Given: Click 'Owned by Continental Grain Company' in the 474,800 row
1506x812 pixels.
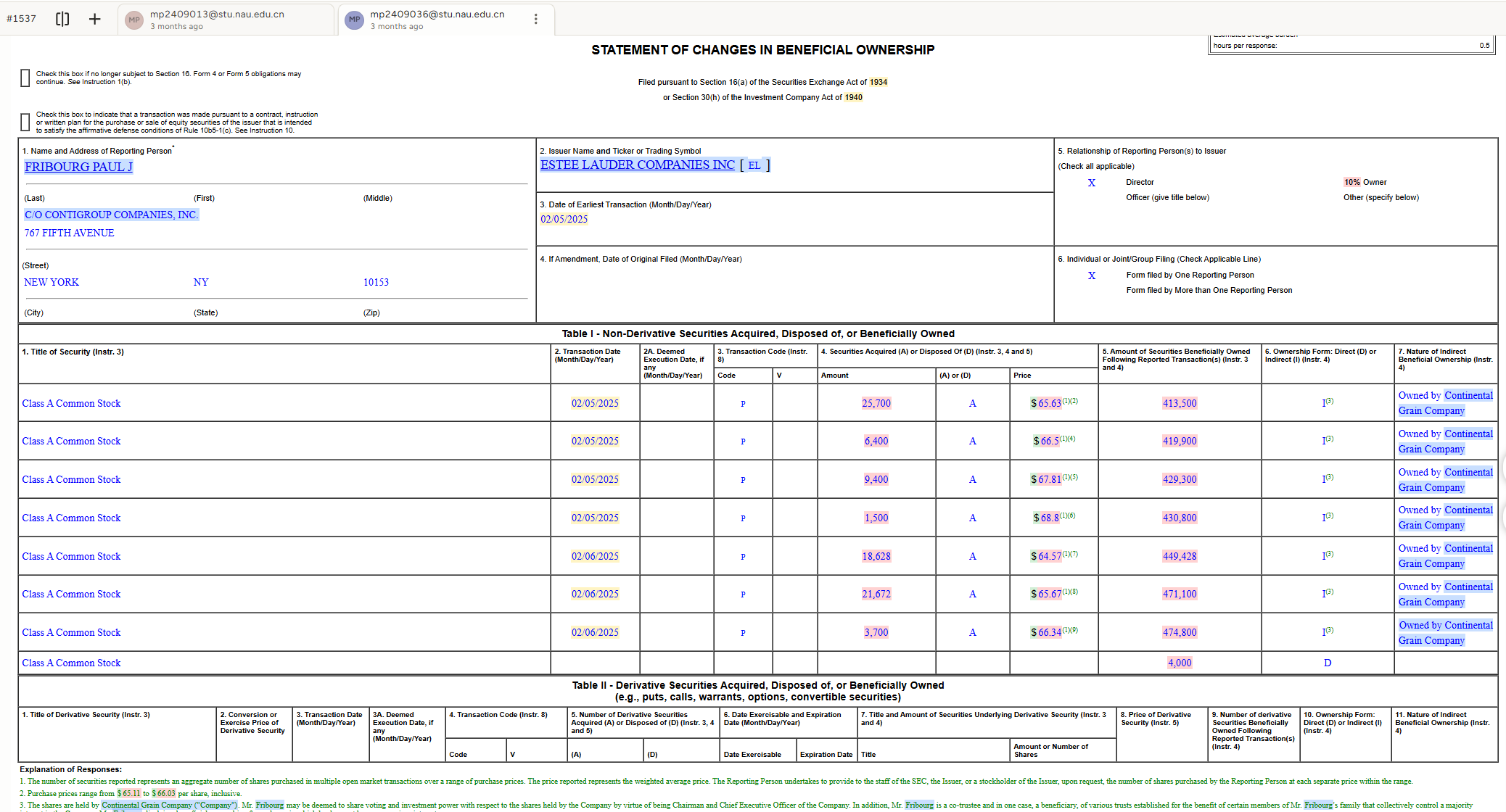Looking at the screenshot, I should click(x=1445, y=633).
